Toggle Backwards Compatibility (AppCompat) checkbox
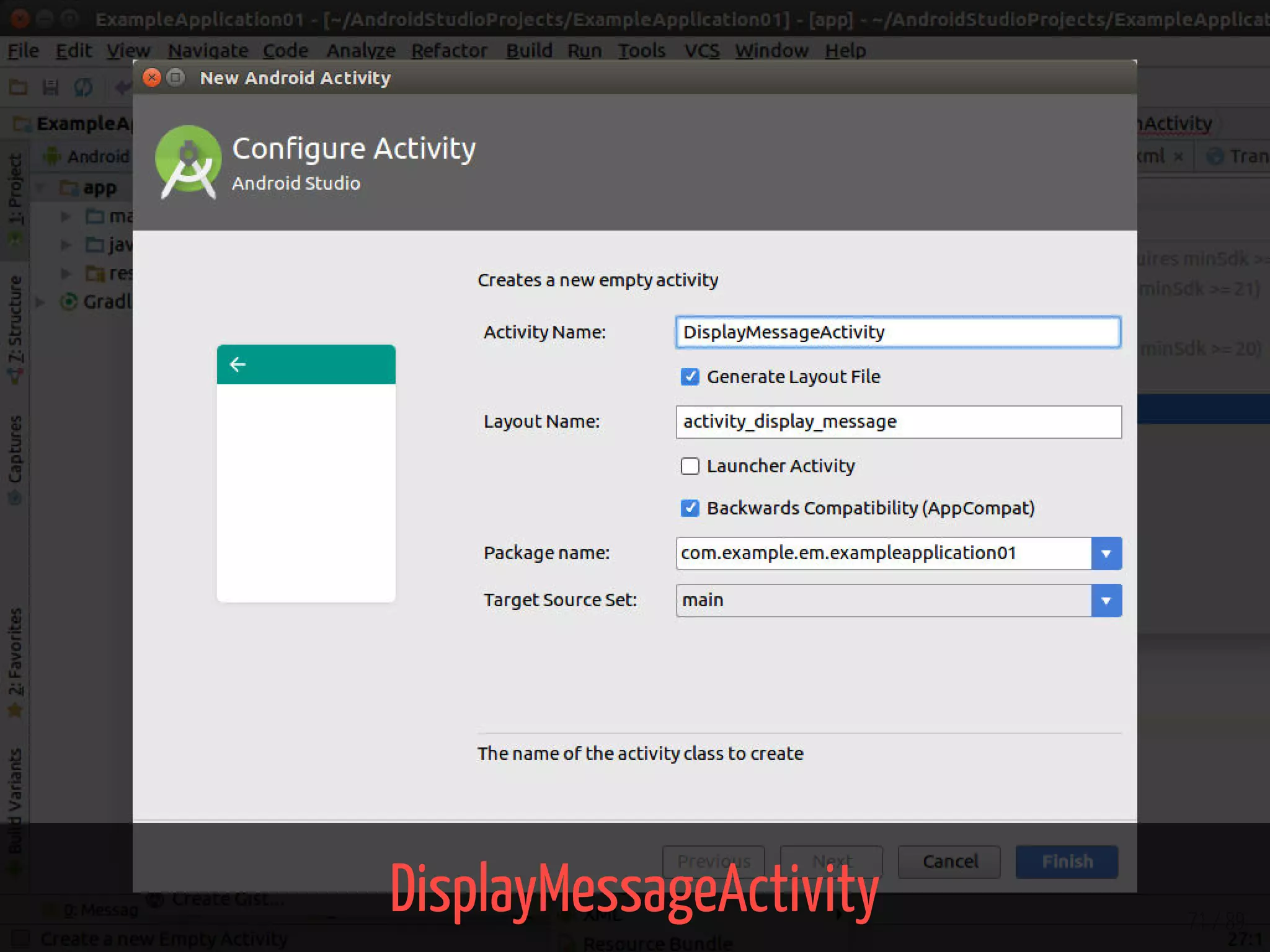 tap(690, 508)
